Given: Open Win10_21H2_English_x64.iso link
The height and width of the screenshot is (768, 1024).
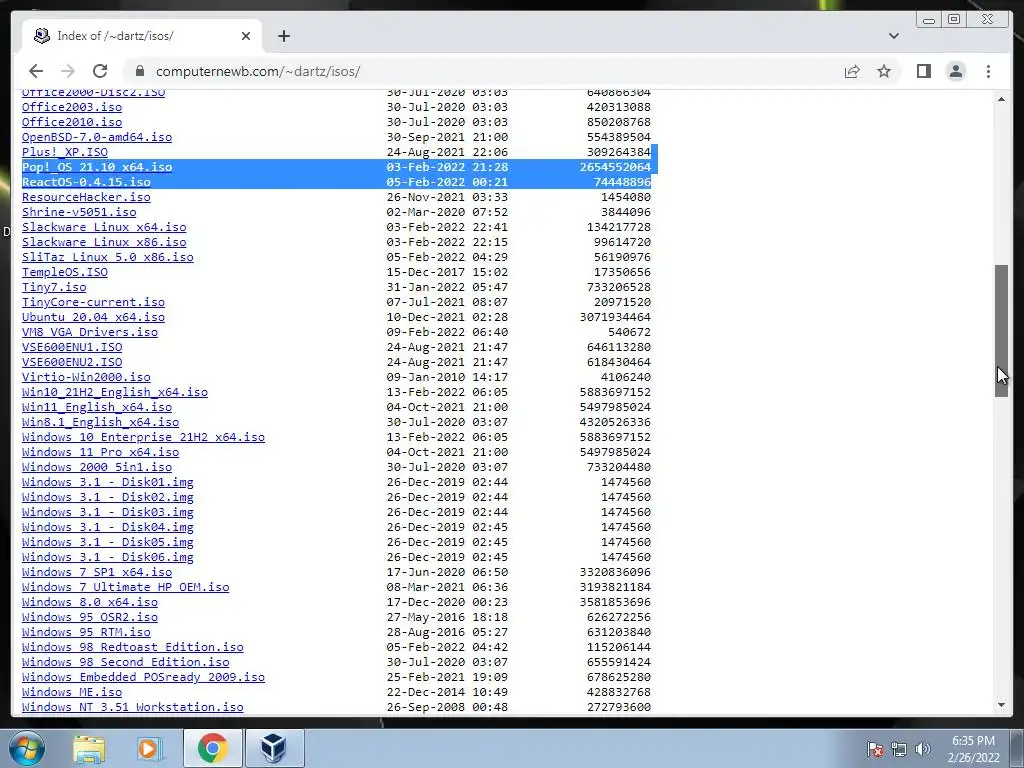Looking at the screenshot, I should click(x=115, y=392).
